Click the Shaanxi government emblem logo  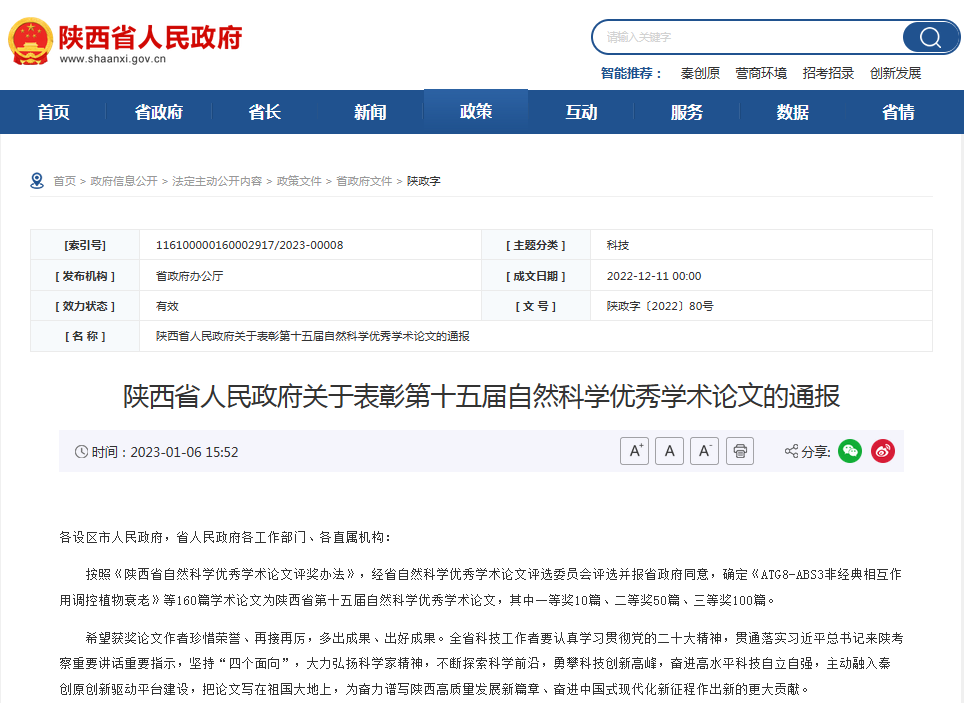[31, 41]
